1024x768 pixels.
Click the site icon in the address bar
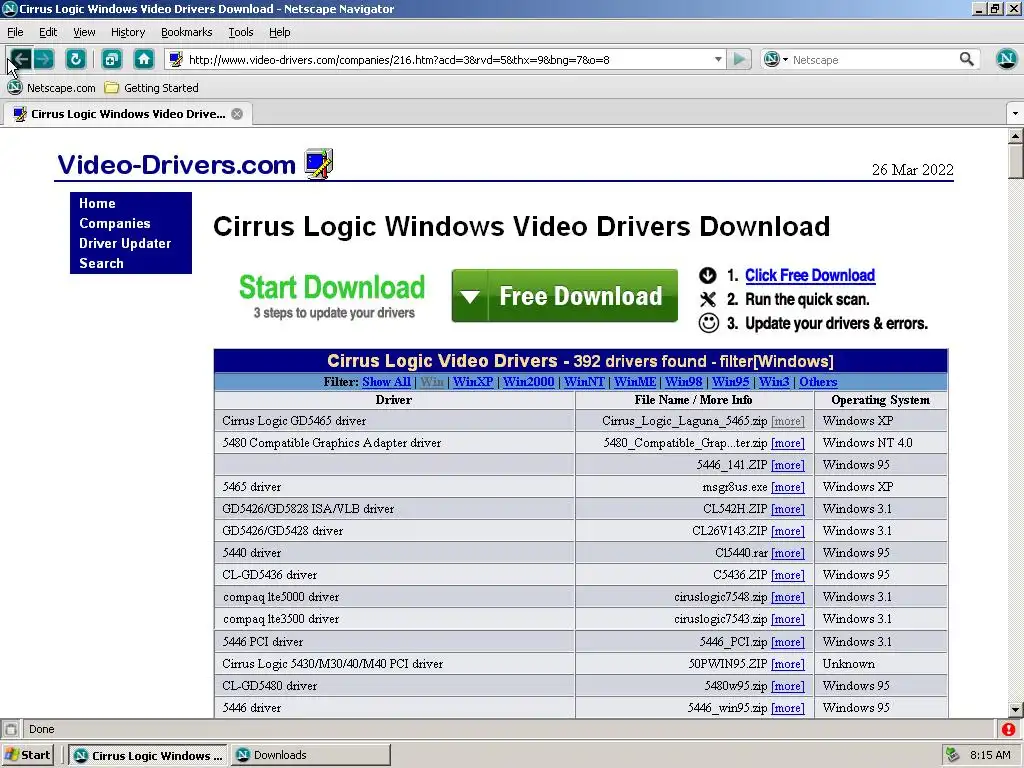(176, 59)
